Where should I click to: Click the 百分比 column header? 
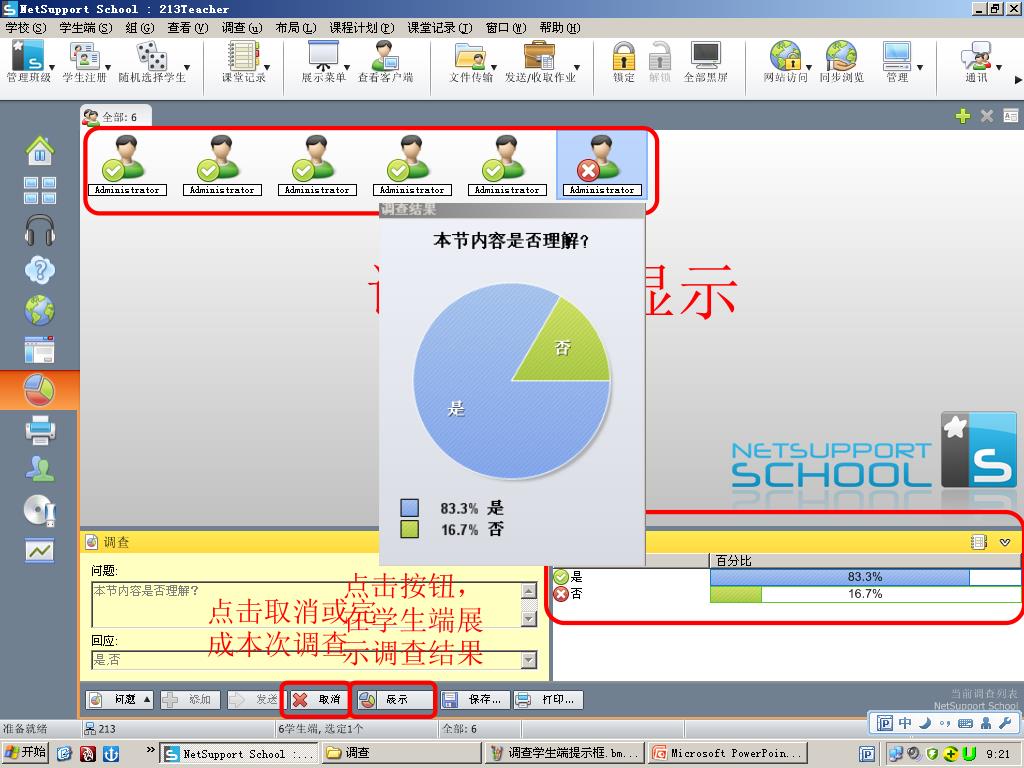pyautogui.click(x=863, y=561)
